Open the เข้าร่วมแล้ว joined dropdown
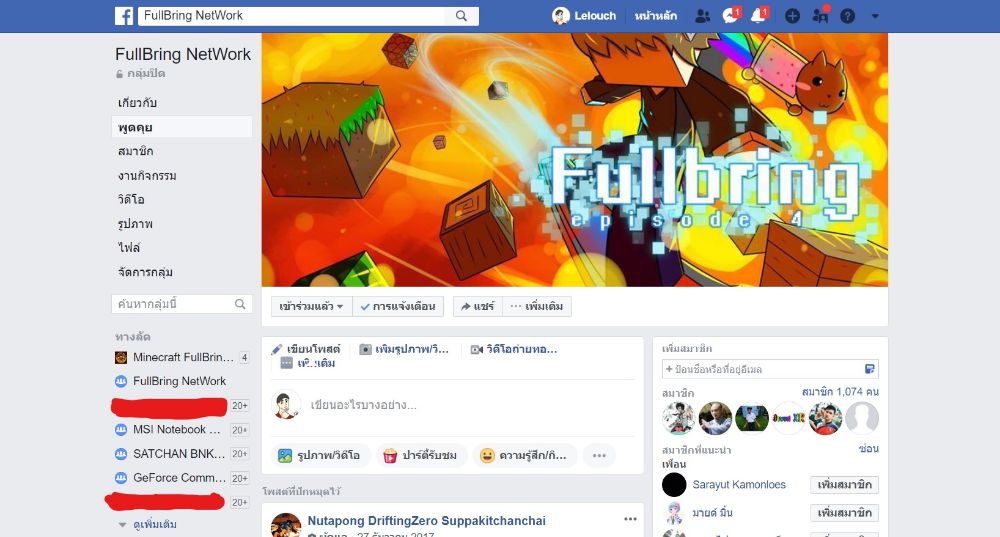1000x537 pixels. pos(311,306)
